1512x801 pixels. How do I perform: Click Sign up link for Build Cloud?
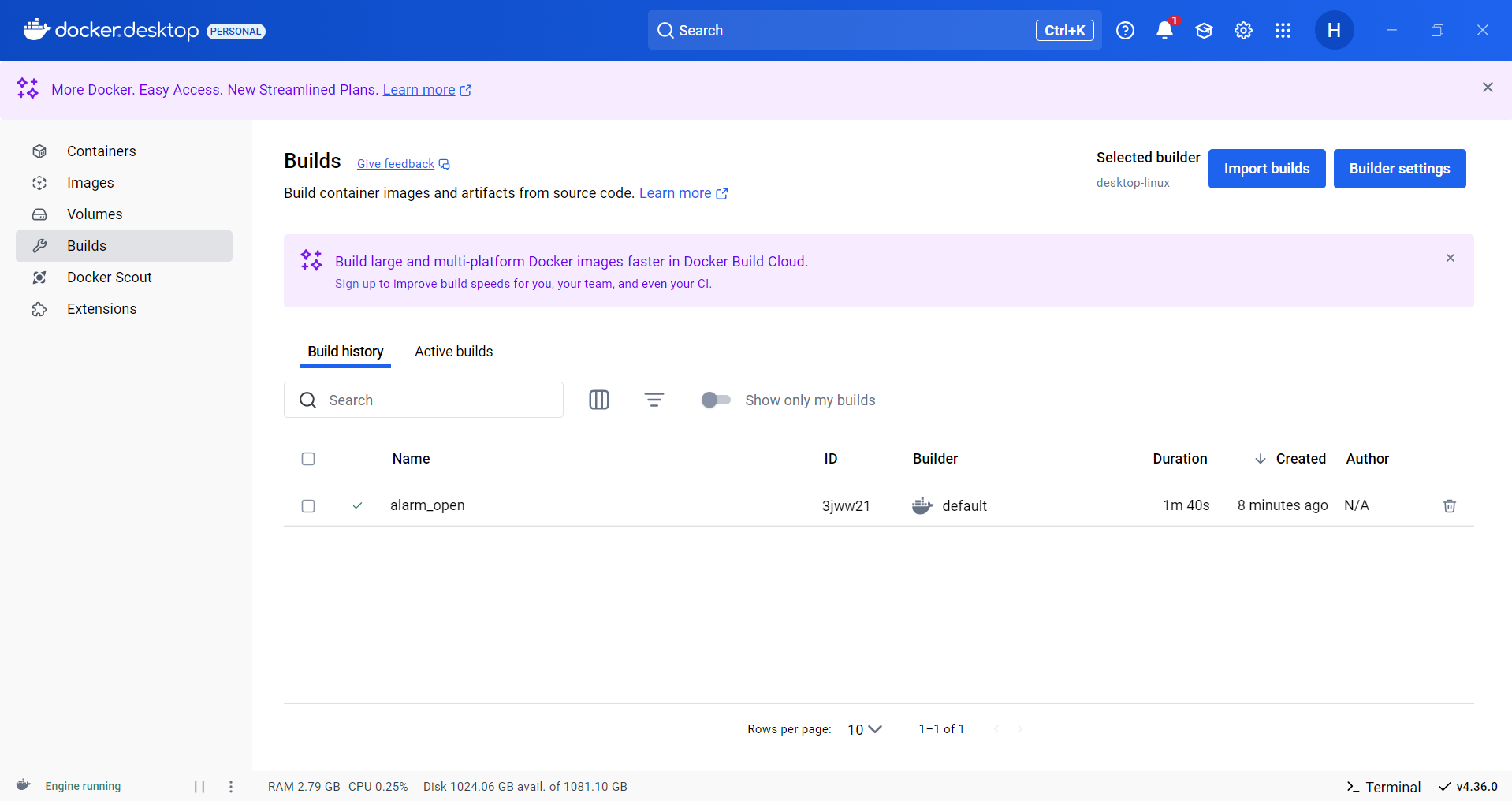point(356,284)
